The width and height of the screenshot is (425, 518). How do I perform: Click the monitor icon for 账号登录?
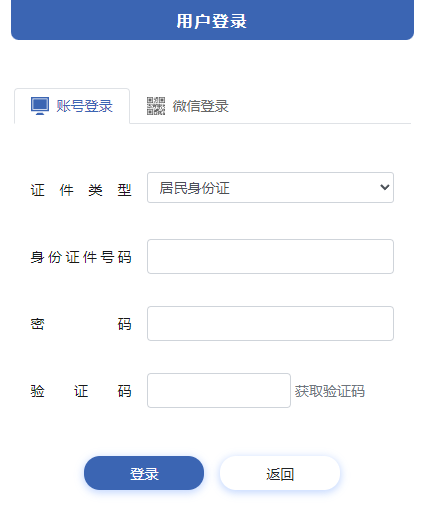pyautogui.click(x=40, y=106)
